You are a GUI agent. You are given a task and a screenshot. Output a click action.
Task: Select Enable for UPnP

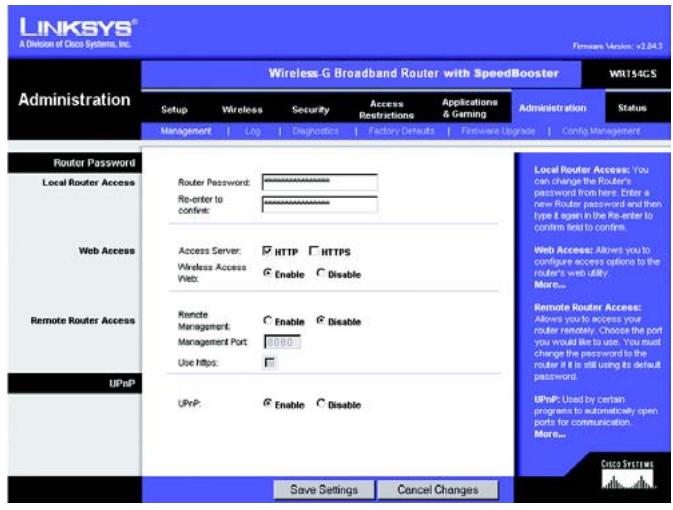(267, 403)
